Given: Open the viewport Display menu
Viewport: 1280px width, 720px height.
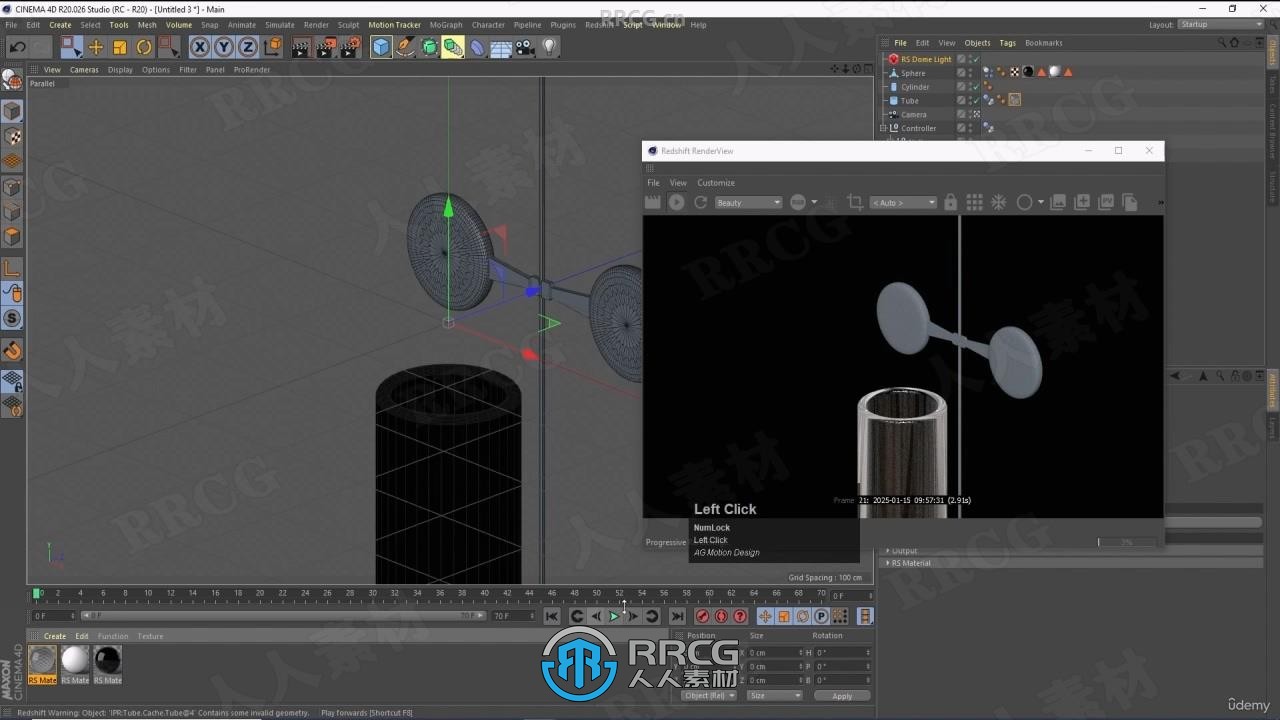Looking at the screenshot, I should pyautogui.click(x=120, y=70).
